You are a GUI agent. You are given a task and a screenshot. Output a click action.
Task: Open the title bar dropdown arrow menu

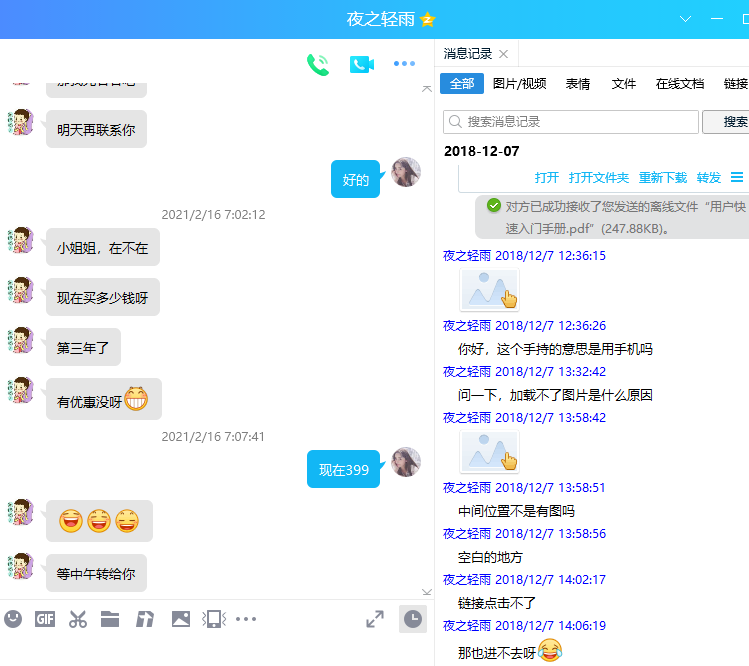point(685,19)
